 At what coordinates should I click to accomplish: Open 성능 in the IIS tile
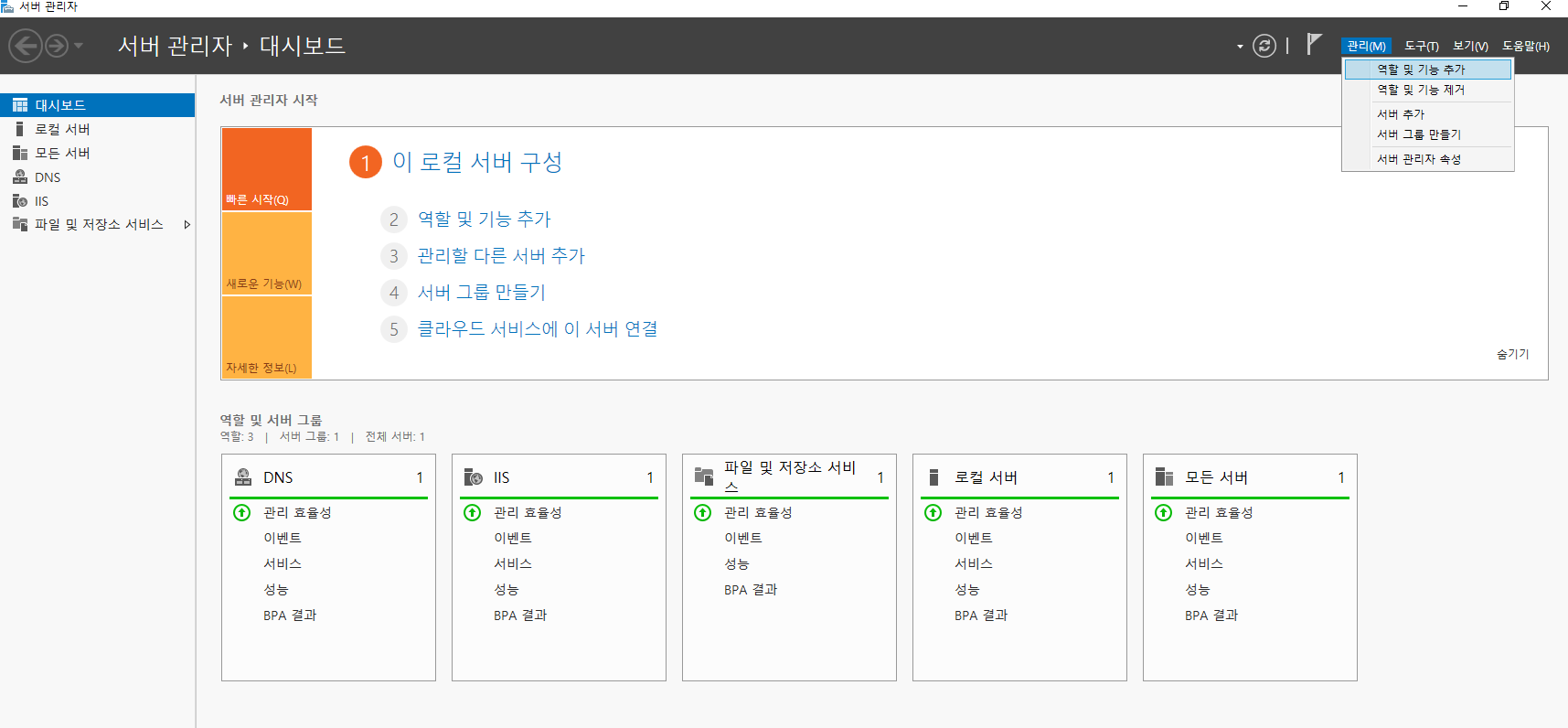[x=507, y=590]
